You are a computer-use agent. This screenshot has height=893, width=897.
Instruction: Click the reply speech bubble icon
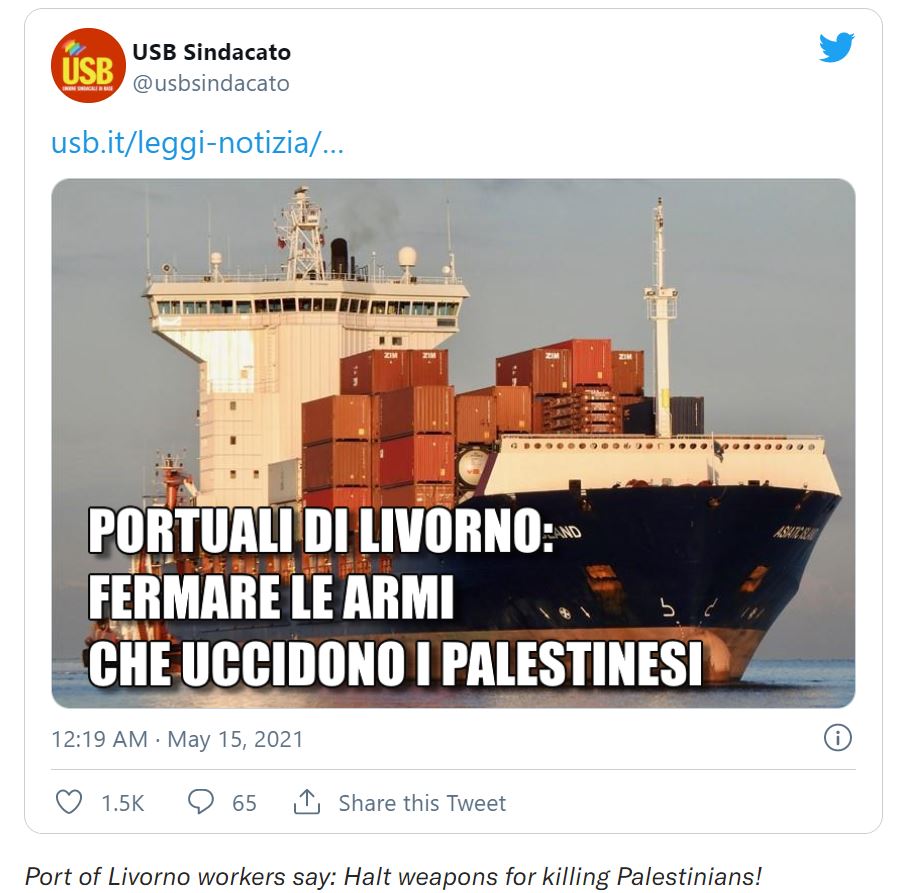202,802
